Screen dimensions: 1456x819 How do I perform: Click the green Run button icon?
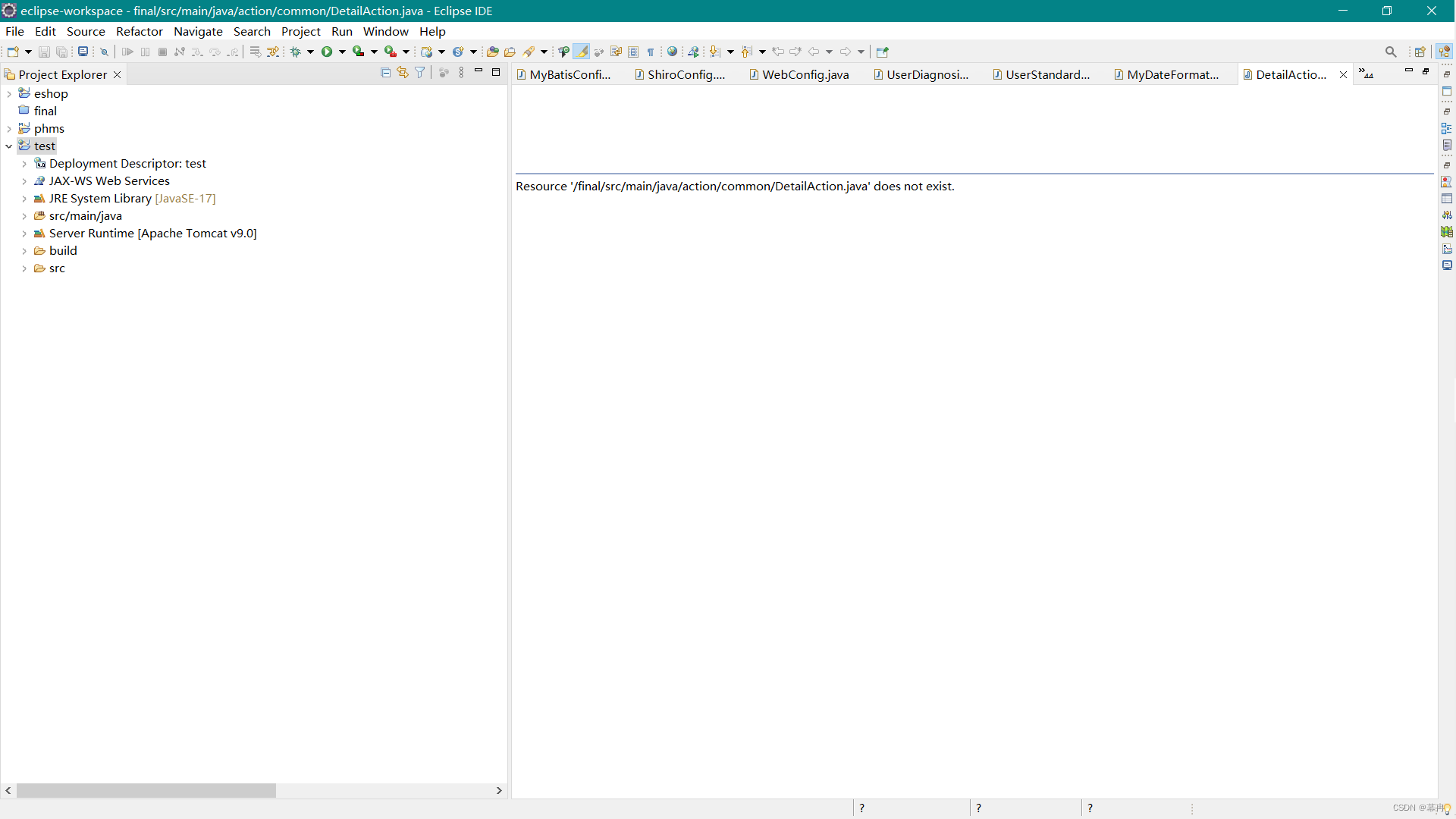pos(327,52)
